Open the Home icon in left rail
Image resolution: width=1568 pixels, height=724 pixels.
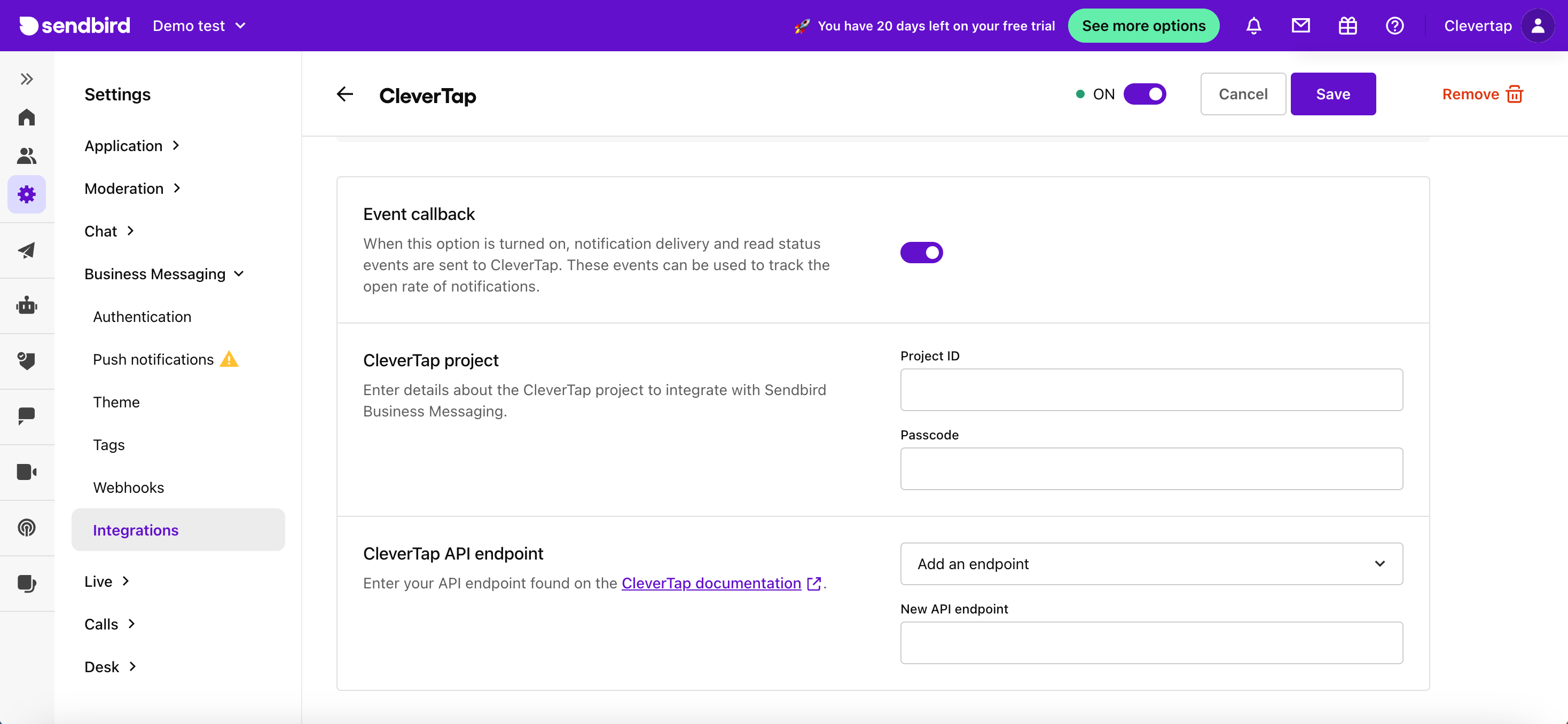tap(26, 117)
